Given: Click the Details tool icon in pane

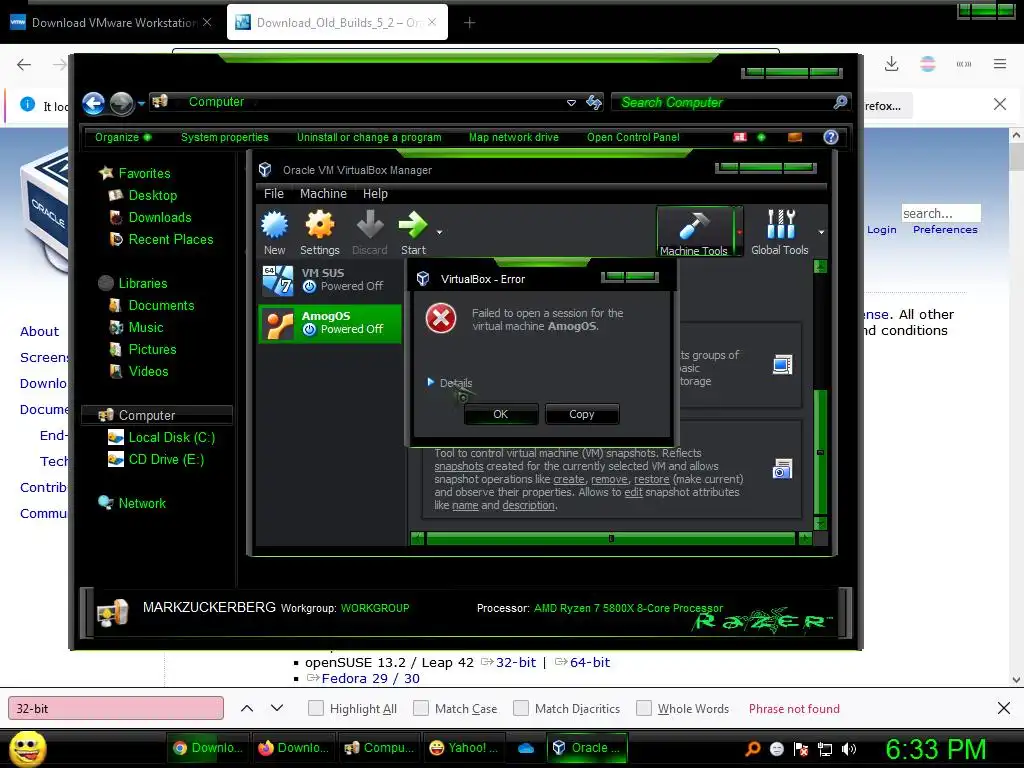Looking at the screenshot, I should tap(782, 364).
